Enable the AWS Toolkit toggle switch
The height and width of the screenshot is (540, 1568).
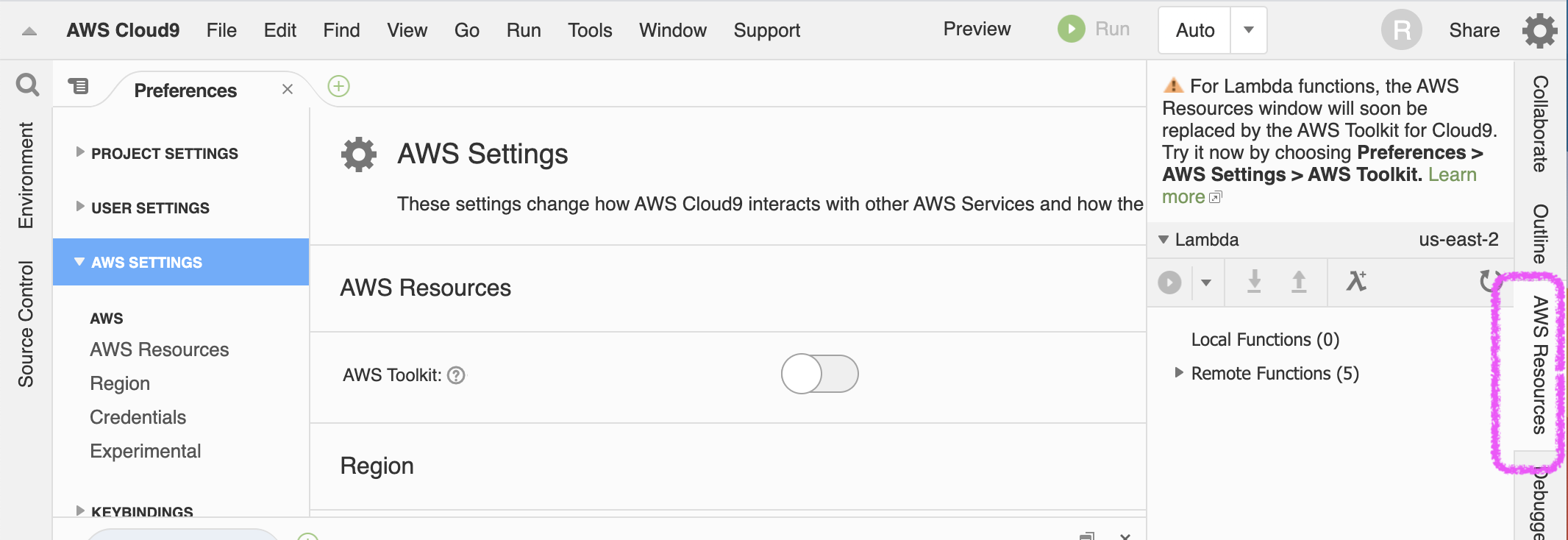pos(819,374)
